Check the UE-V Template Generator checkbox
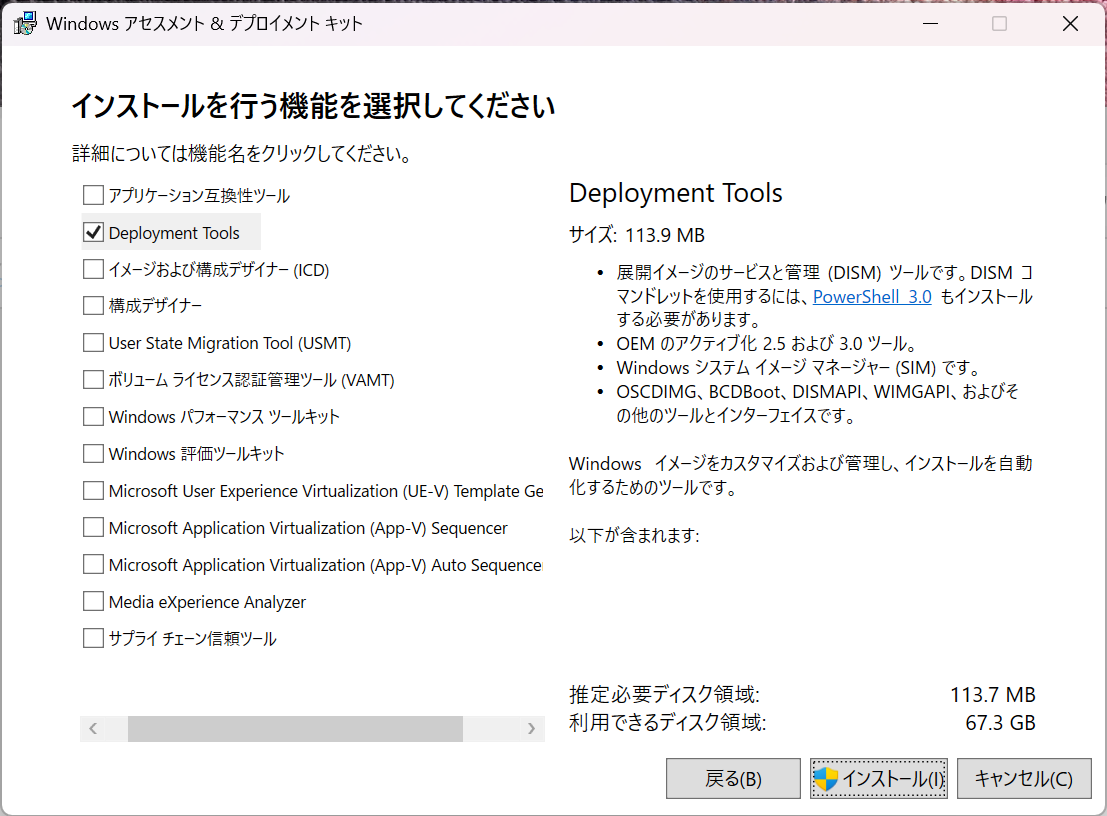1107x816 pixels. coord(93,491)
